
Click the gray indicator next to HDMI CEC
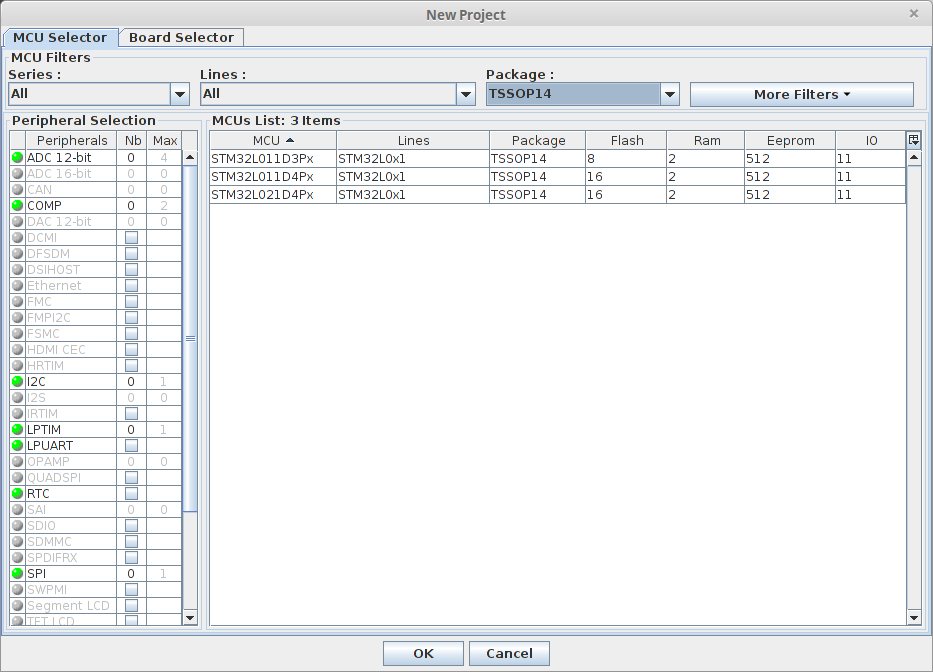tap(17, 349)
